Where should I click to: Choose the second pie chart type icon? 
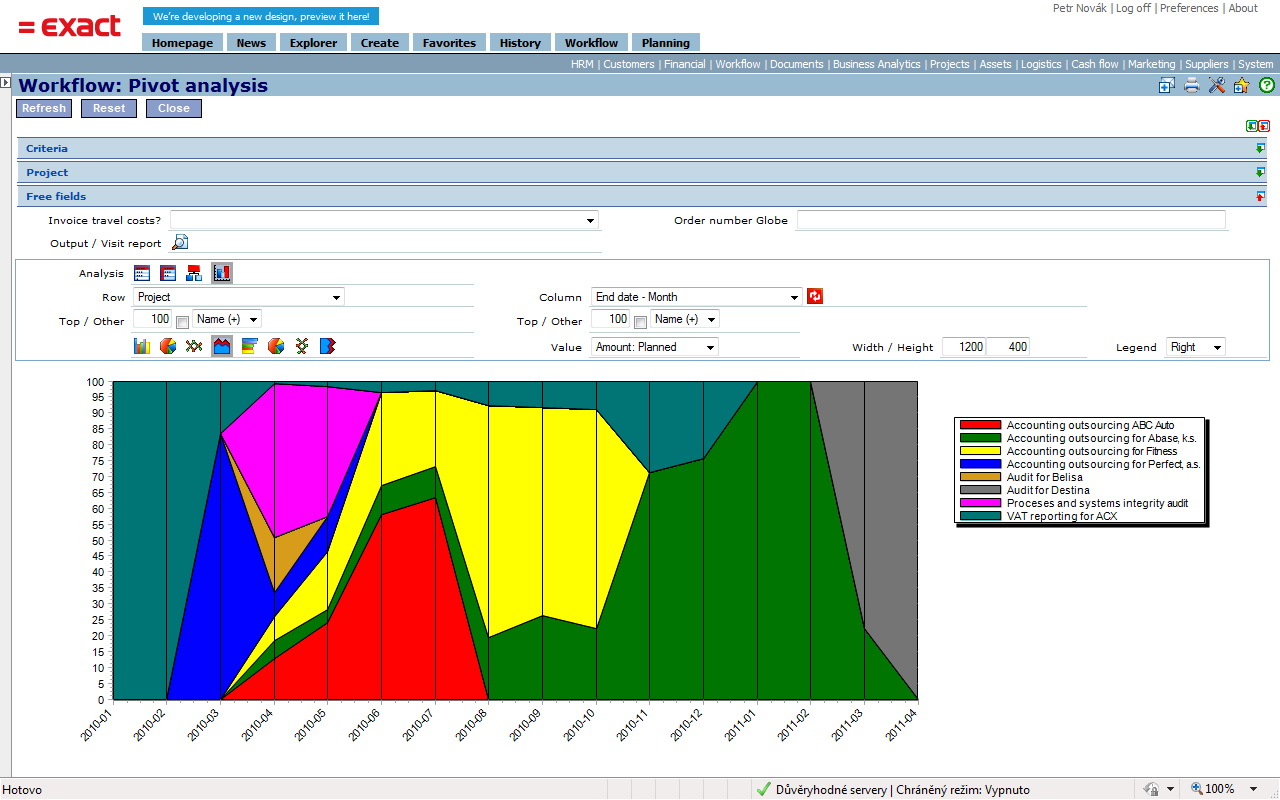coord(276,346)
